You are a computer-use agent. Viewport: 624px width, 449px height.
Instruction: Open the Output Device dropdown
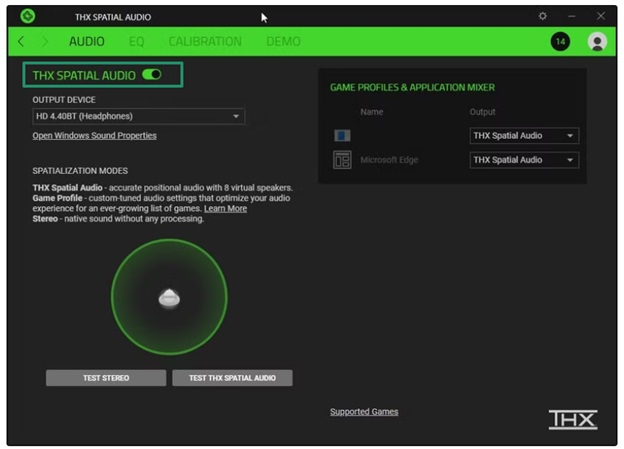[138, 116]
